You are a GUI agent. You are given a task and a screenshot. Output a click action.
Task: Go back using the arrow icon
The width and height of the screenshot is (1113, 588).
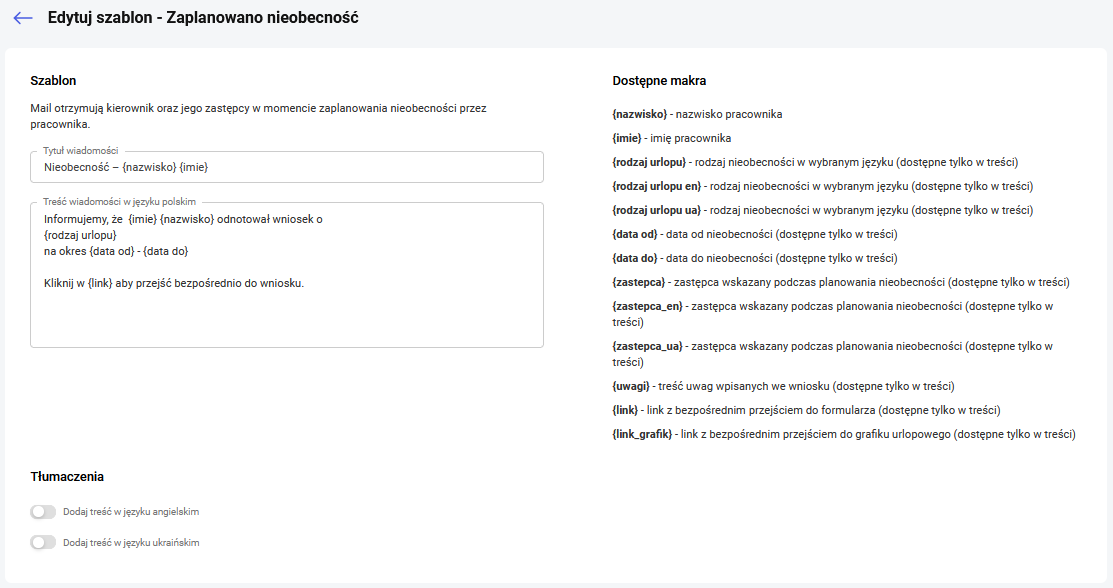pos(23,18)
